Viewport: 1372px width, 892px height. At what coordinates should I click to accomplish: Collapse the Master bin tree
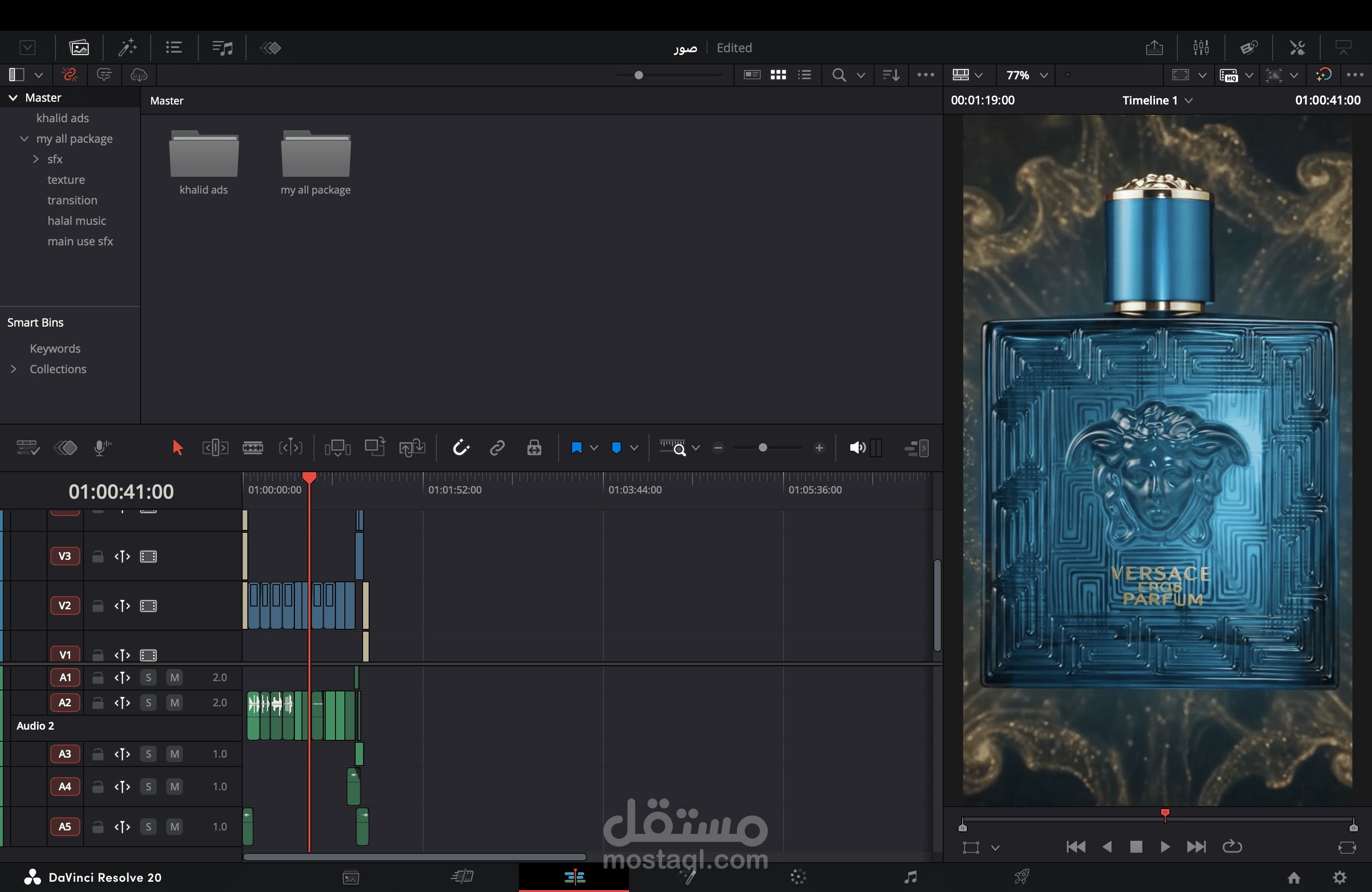pyautogui.click(x=13, y=98)
